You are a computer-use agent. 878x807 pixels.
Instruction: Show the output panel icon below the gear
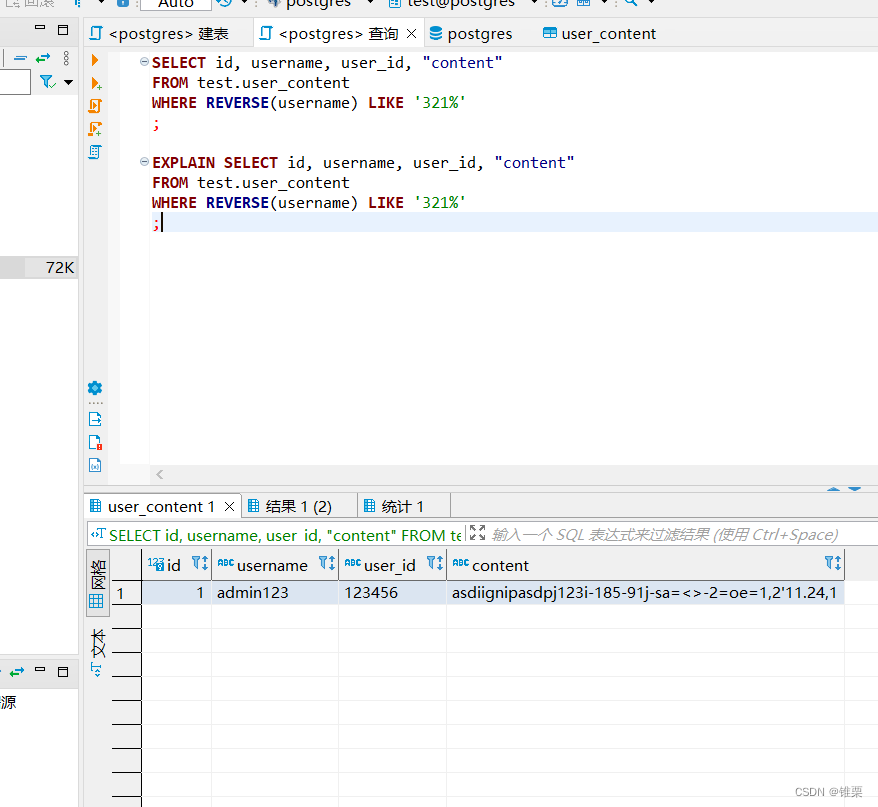pyautogui.click(x=95, y=419)
